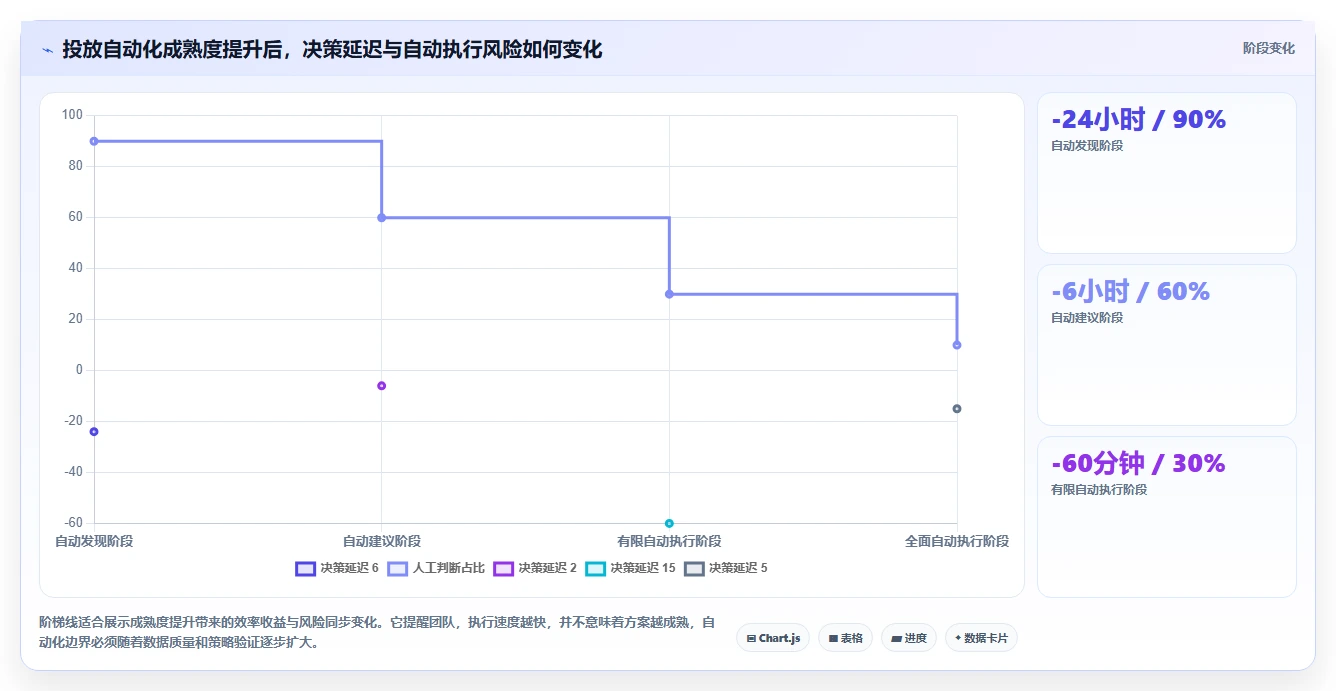Viewport: 1336px width, 691px height.
Task: Toggle the 决策延迟 6 legend entry
Action: 337,568
